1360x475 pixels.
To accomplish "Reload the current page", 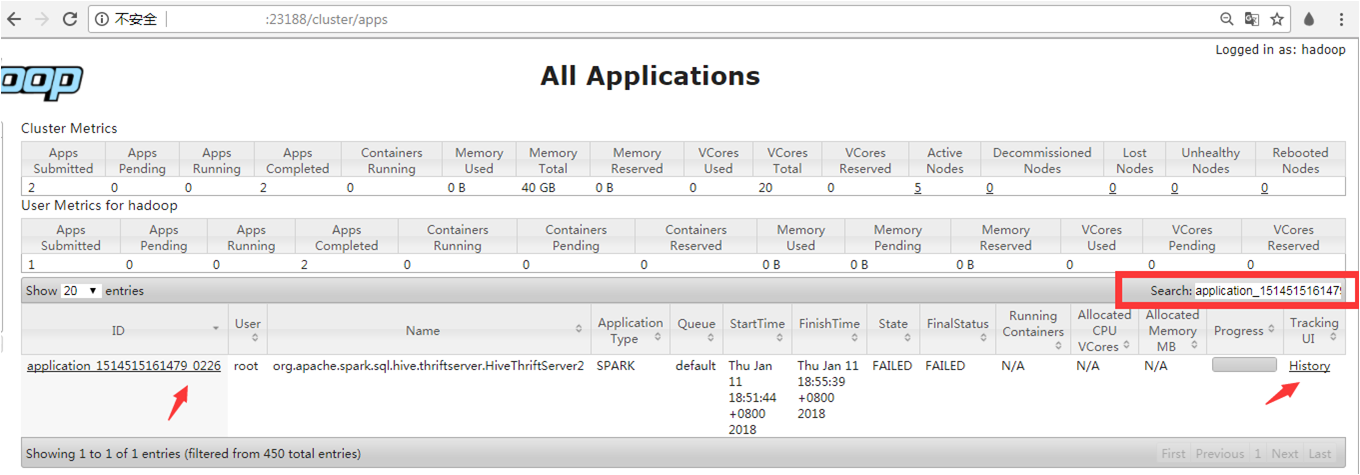I will (x=70, y=19).
